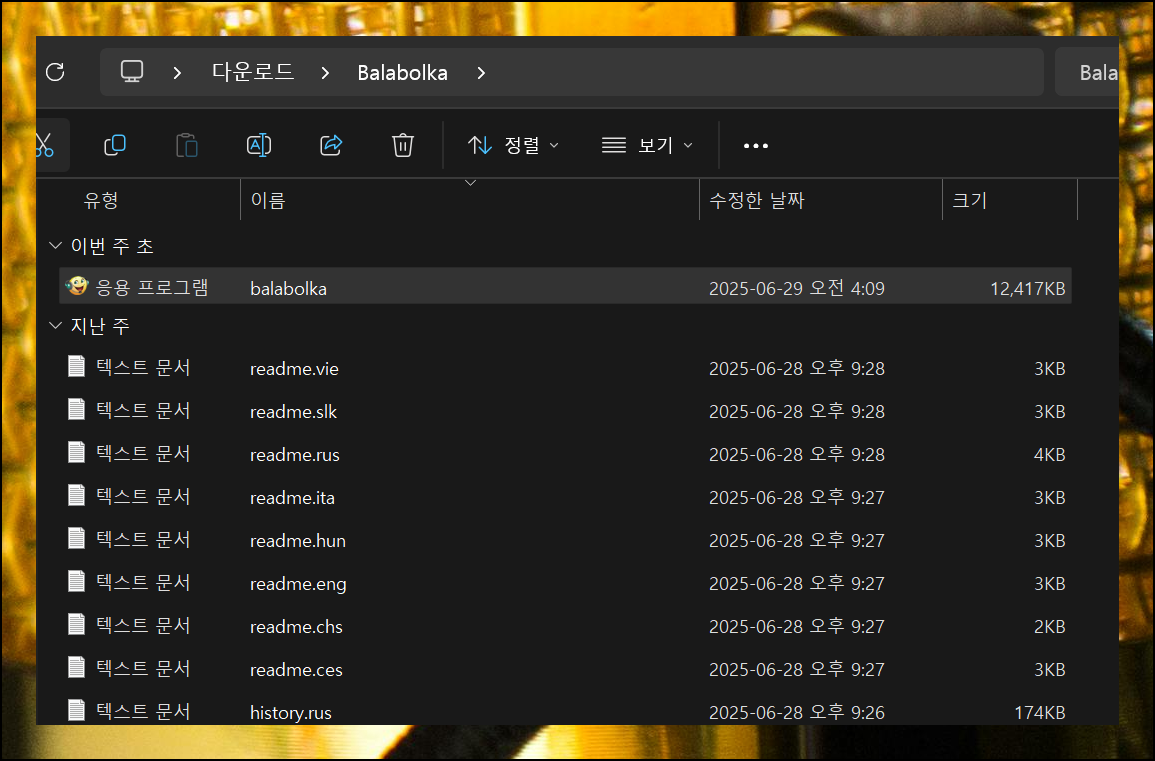The height and width of the screenshot is (761, 1155).
Task: Click the Cut scissors icon
Action: pos(44,145)
